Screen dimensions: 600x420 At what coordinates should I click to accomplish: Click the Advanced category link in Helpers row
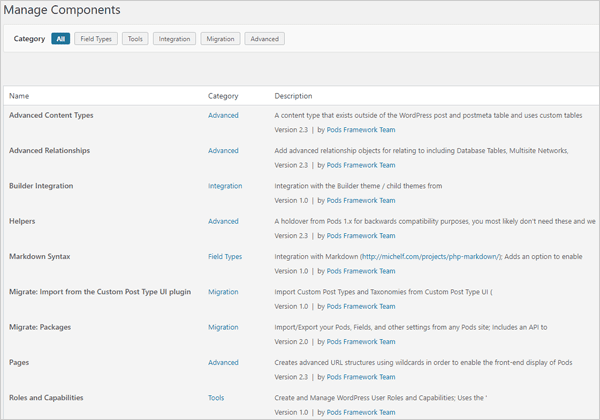pos(223,221)
